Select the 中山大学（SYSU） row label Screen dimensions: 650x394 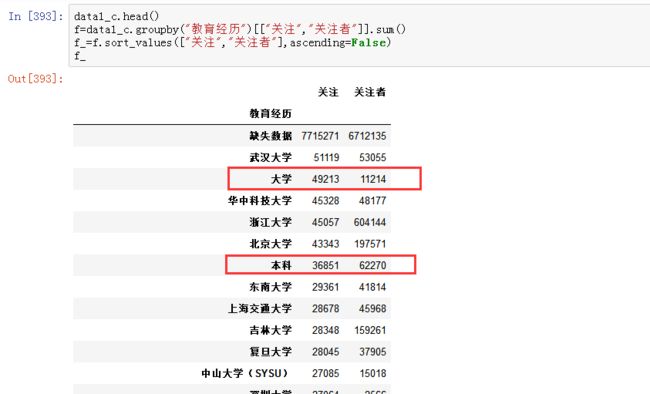point(246,373)
